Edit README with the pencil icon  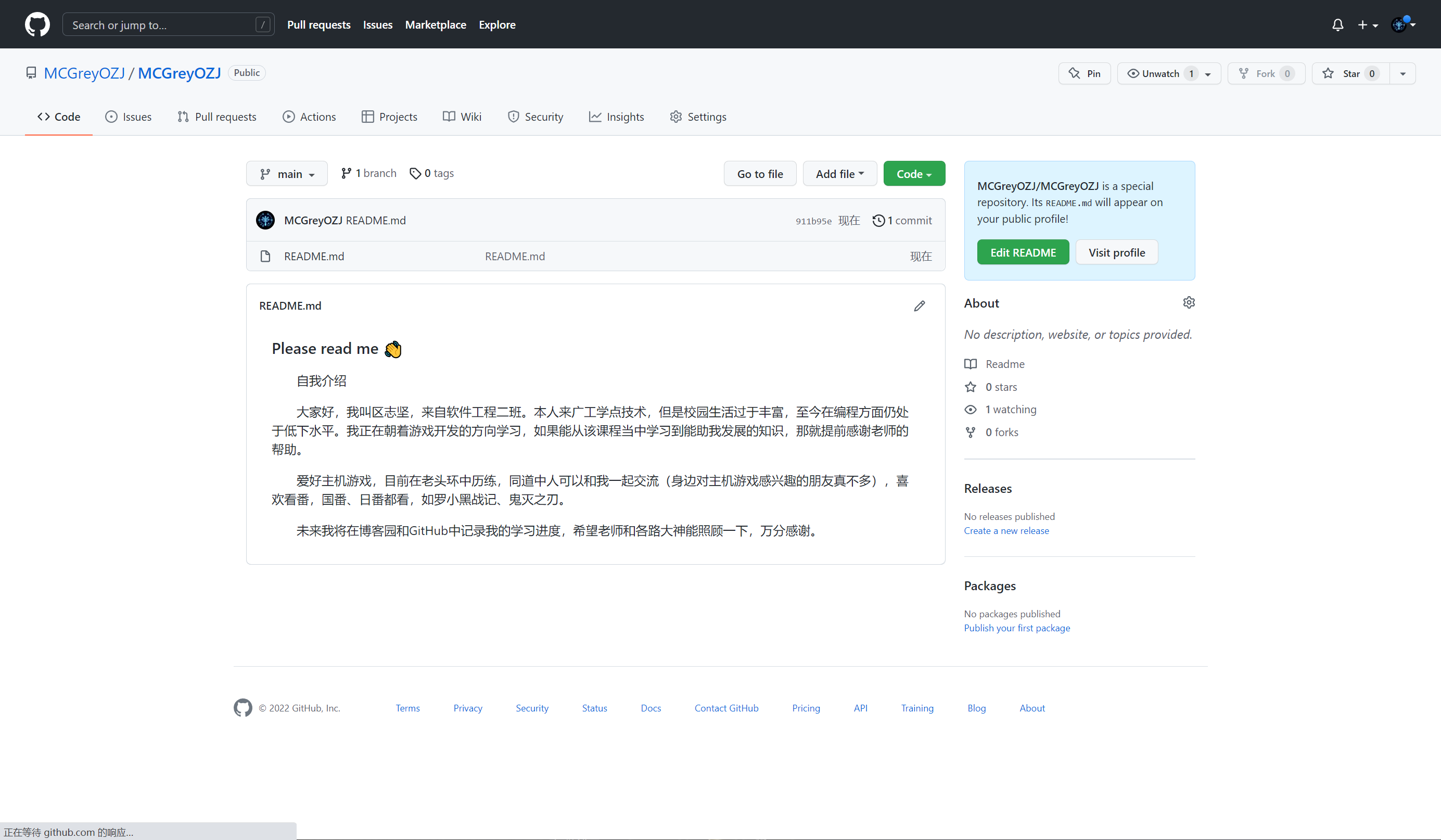(919, 306)
